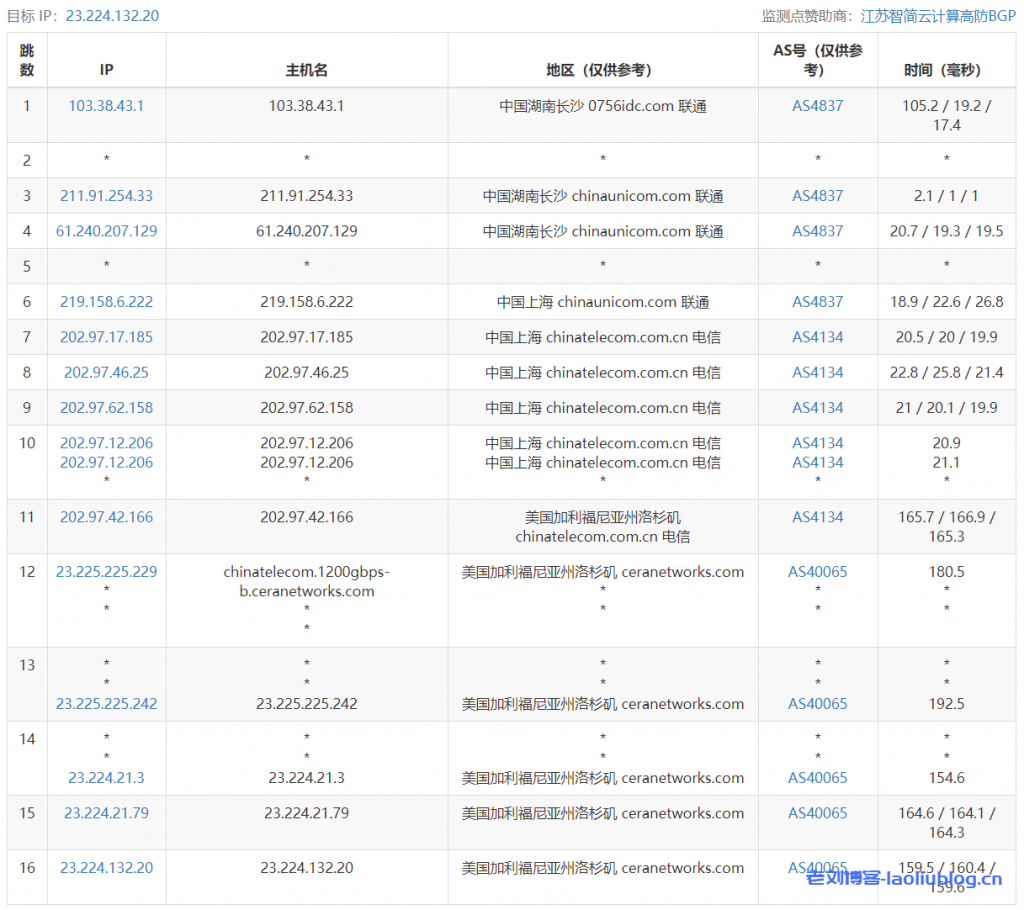Viewport: 1024px width, 910px height.
Task: Click the blue 202.97.46.25 IP link
Action: (x=106, y=372)
